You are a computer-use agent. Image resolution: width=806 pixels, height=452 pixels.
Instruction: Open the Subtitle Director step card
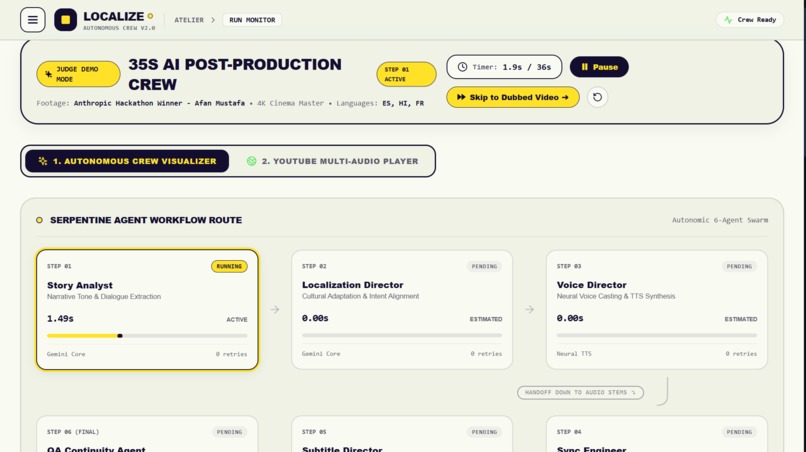[x=402, y=435]
